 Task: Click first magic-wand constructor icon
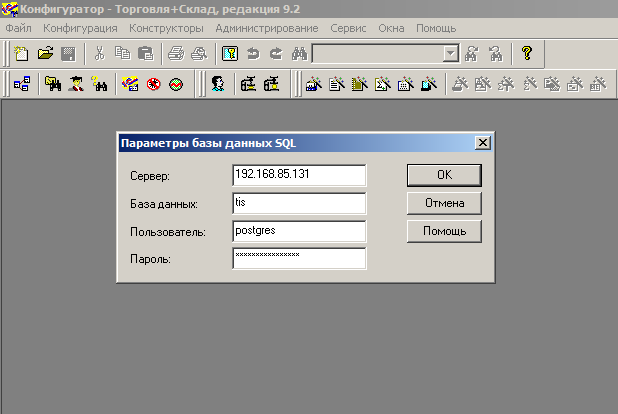(314, 84)
